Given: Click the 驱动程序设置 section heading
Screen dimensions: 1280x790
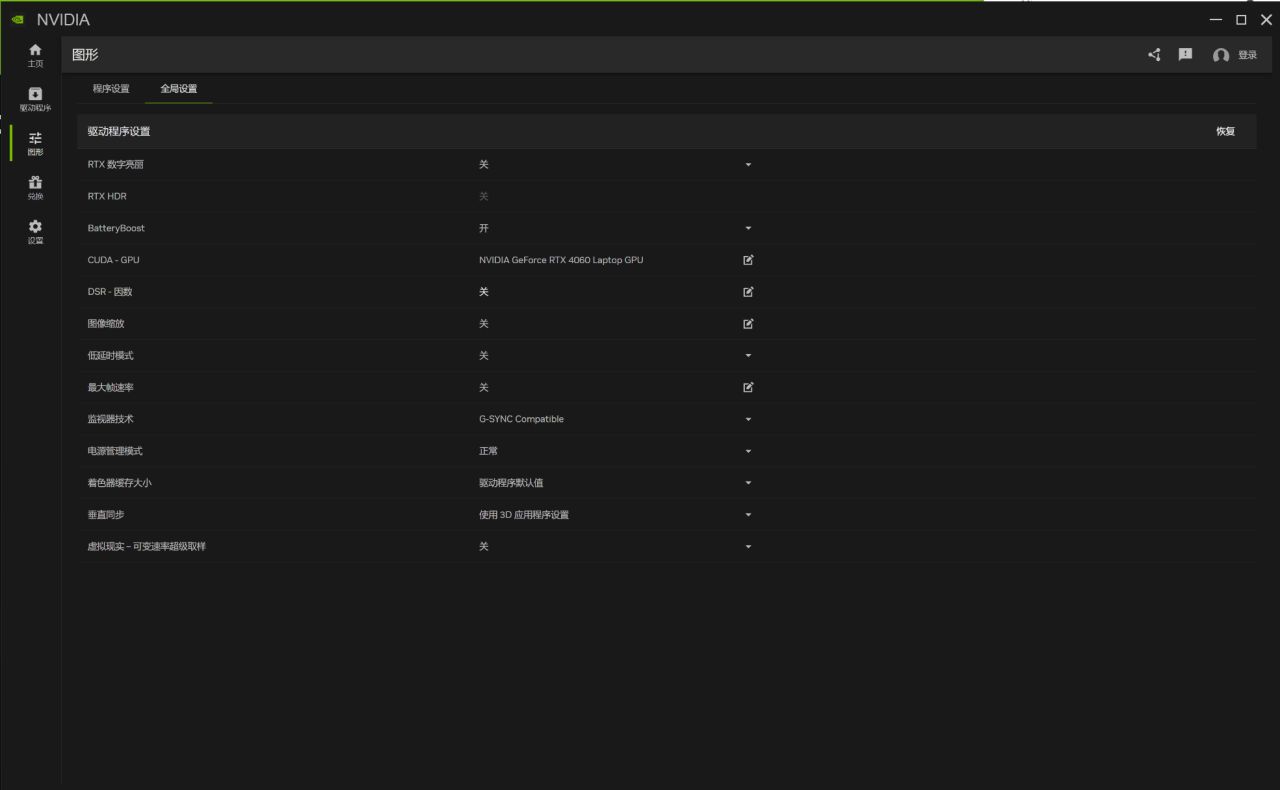Looking at the screenshot, I should point(119,132).
